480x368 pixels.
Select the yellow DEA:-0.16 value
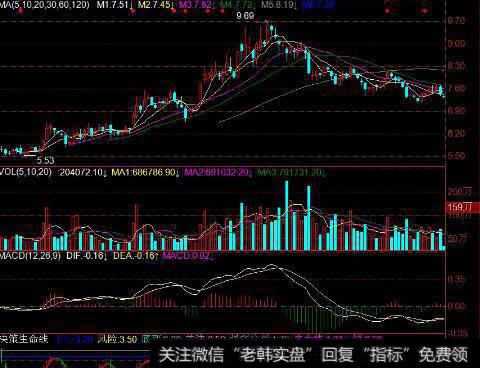(135, 256)
